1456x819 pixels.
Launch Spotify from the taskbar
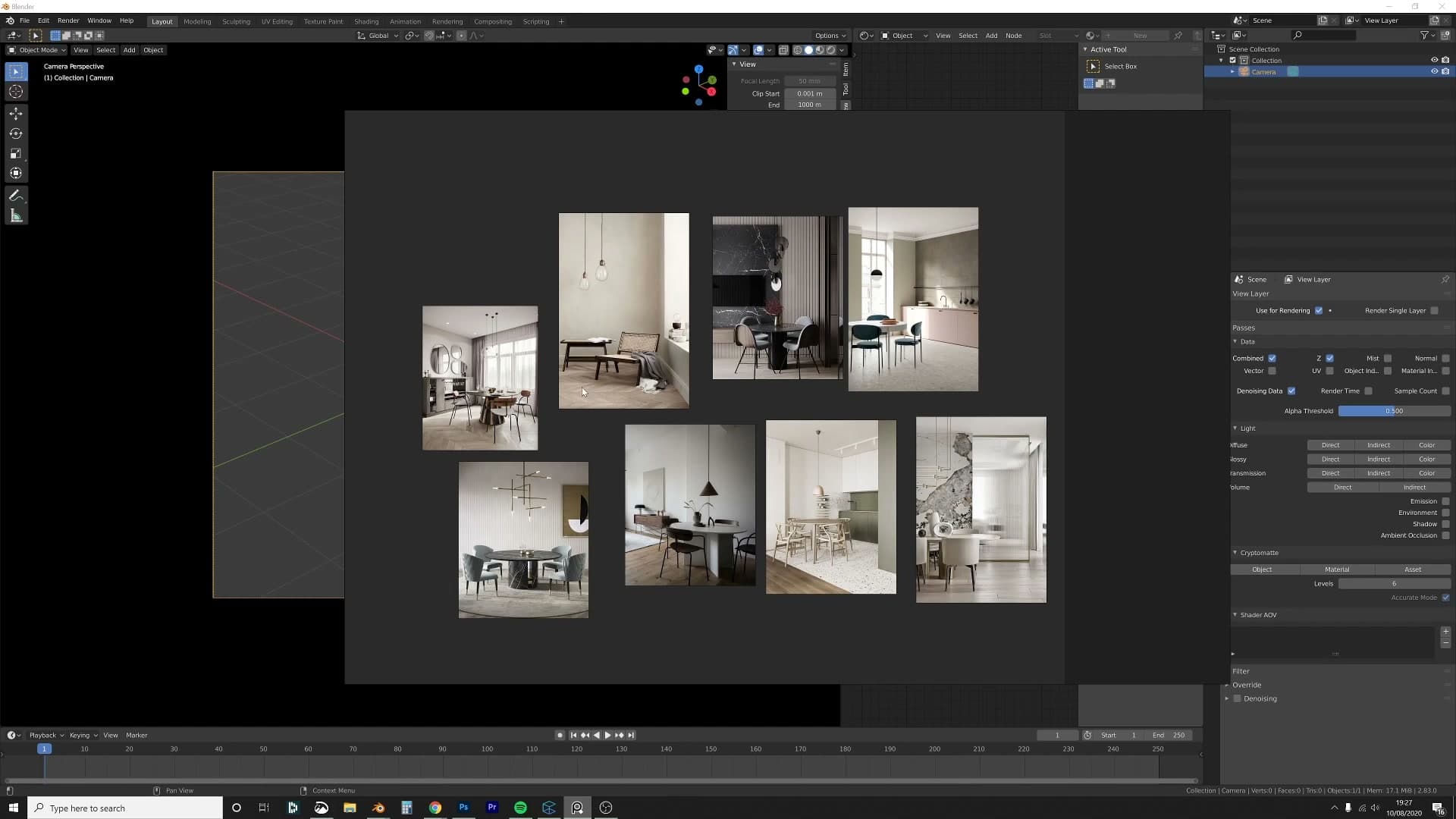point(520,808)
